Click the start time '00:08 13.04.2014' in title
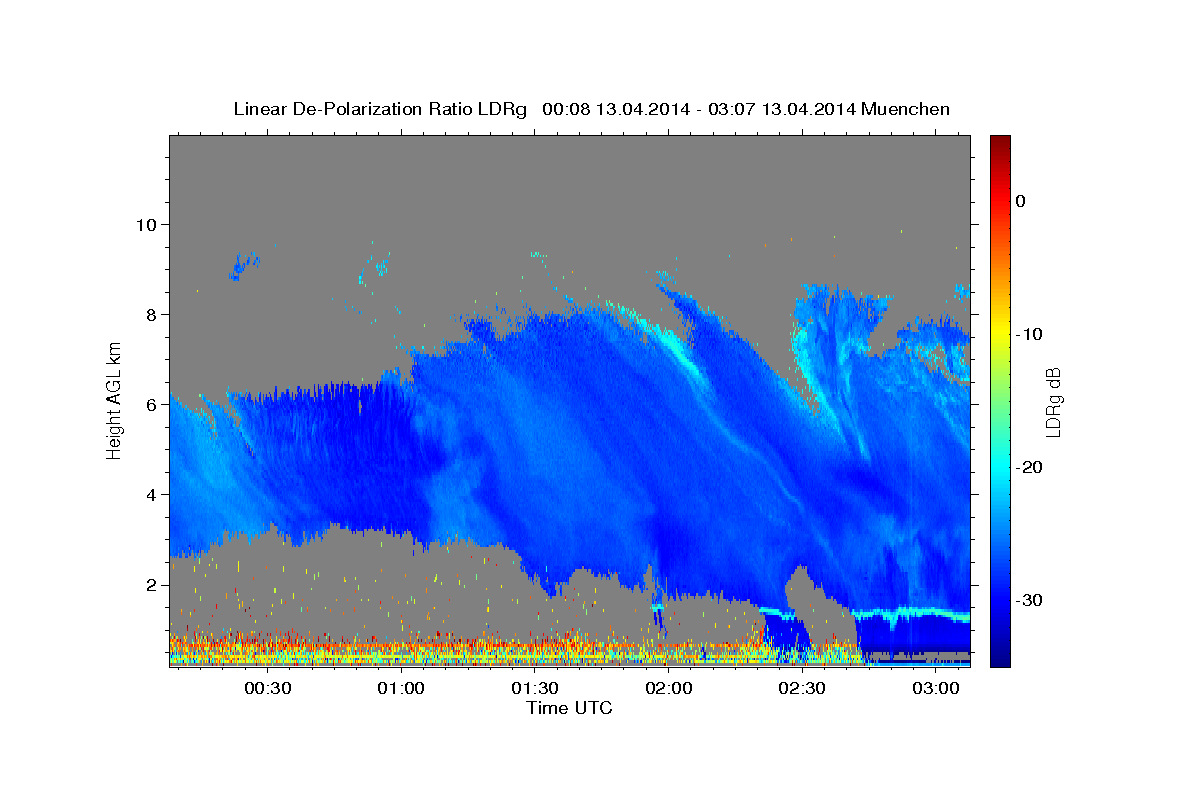 coord(615,109)
